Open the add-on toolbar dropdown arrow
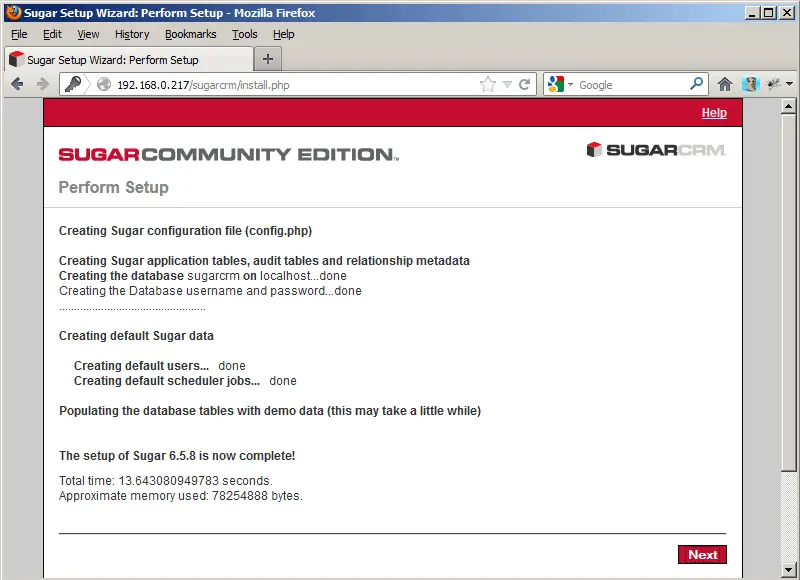The image size is (800, 580). (789, 84)
